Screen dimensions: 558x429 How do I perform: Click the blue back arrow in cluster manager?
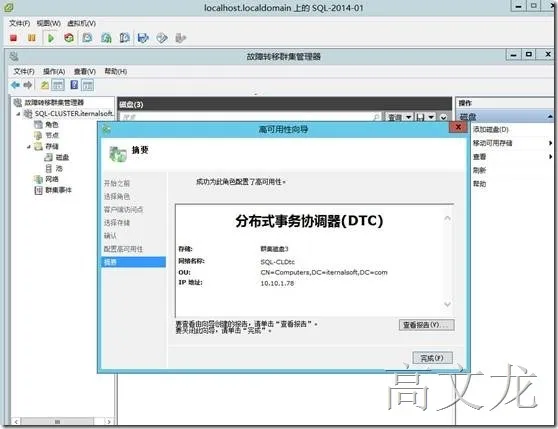pyautogui.click(x=15, y=85)
